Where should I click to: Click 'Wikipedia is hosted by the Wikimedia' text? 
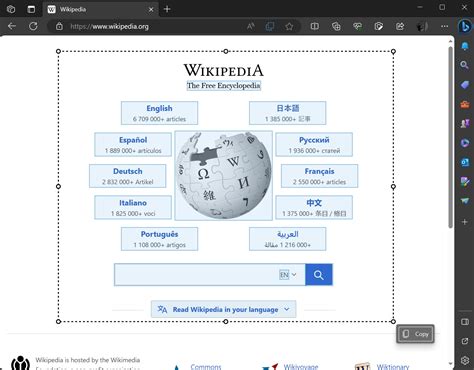(x=88, y=360)
